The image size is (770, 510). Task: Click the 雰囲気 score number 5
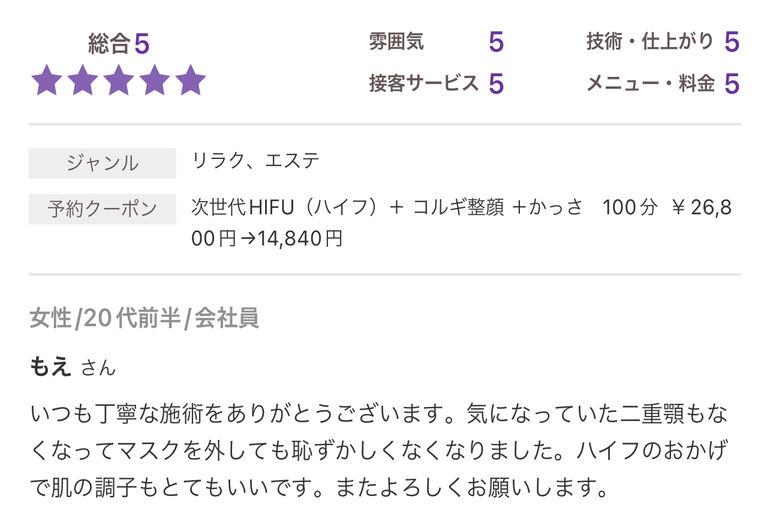point(496,42)
